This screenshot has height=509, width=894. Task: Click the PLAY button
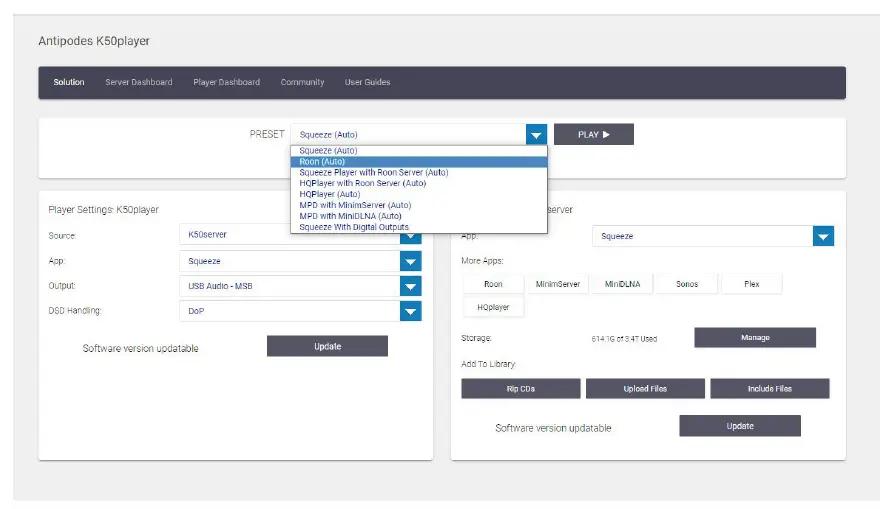click(x=594, y=135)
